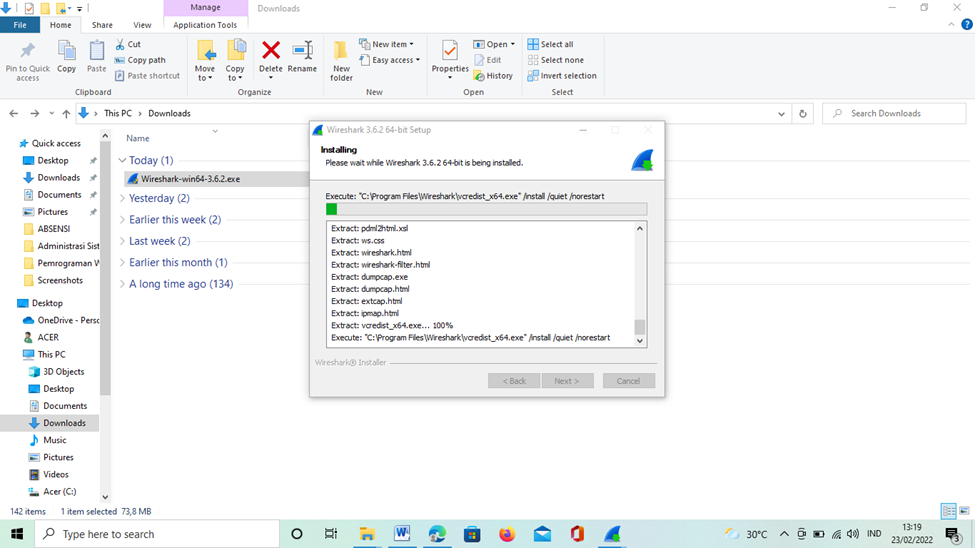Click installer log scrollbar up arrow
This screenshot has width=975, height=548.
pos(639,228)
